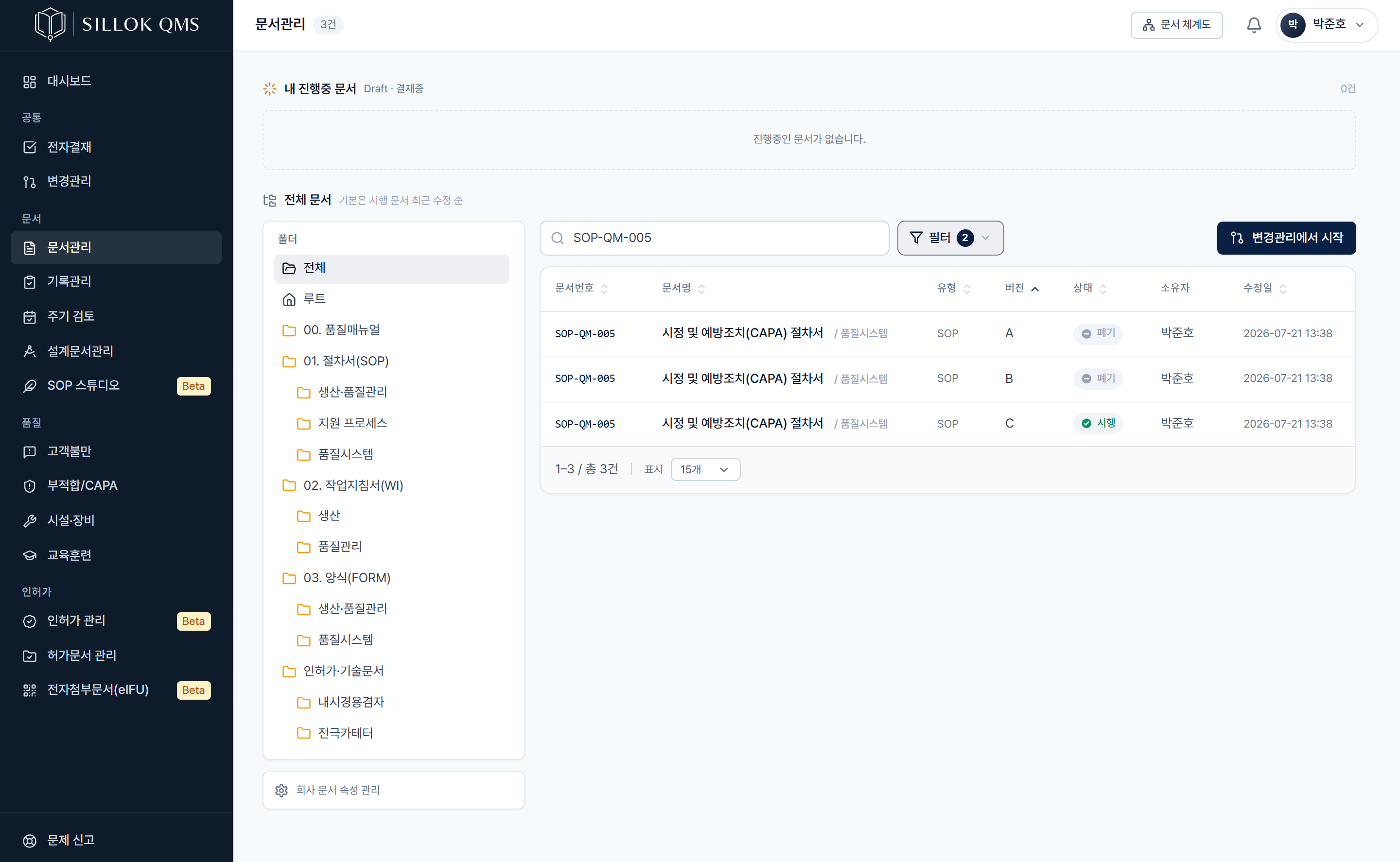
Task: Sort by 문서번호 column
Action: click(581, 289)
